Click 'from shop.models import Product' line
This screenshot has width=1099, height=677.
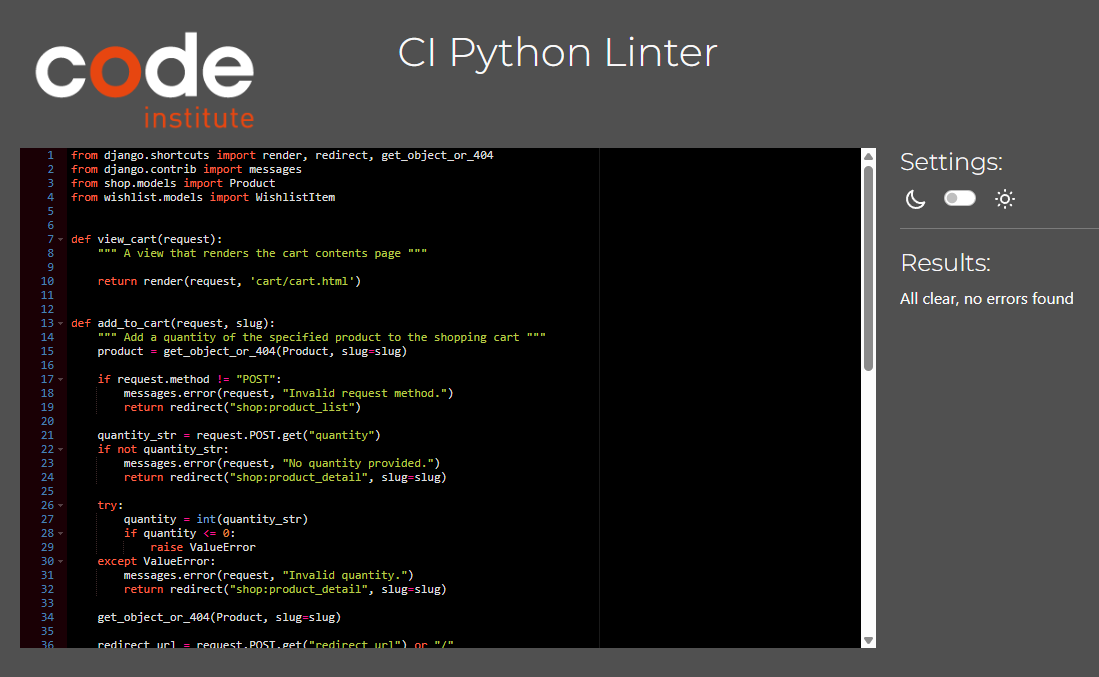173,184
